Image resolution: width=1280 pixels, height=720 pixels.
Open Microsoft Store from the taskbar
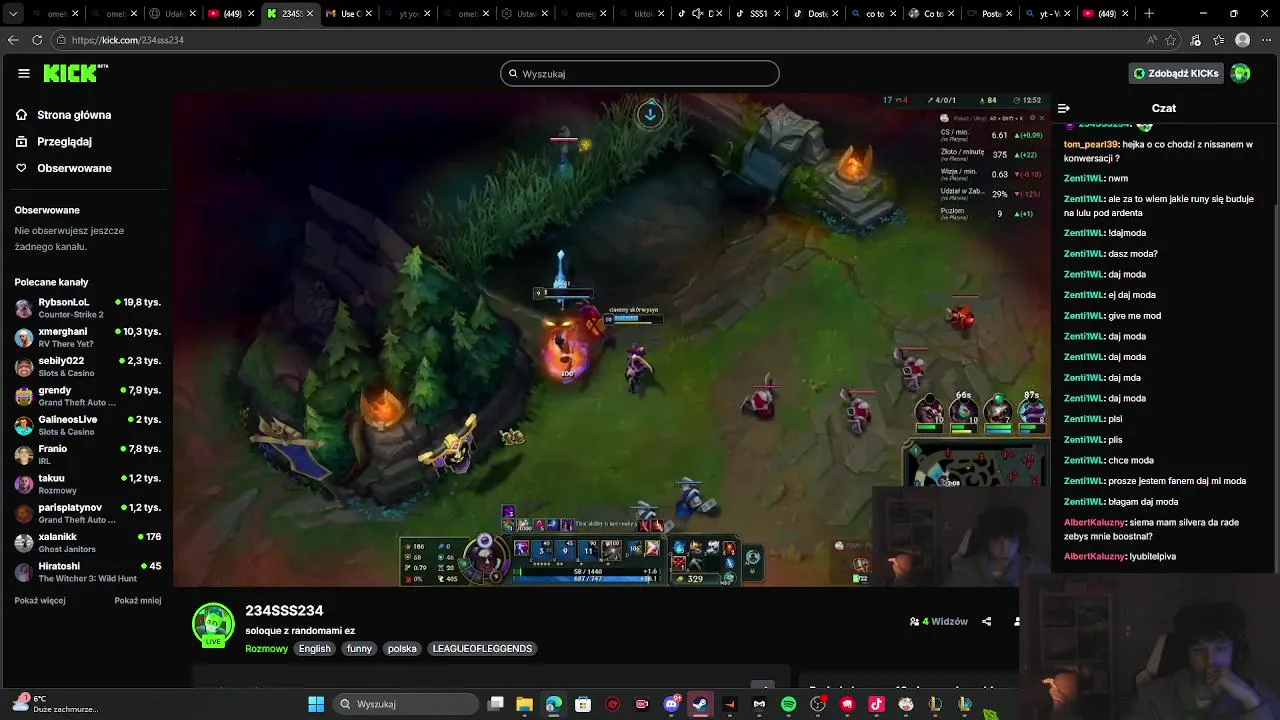tap(583, 704)
